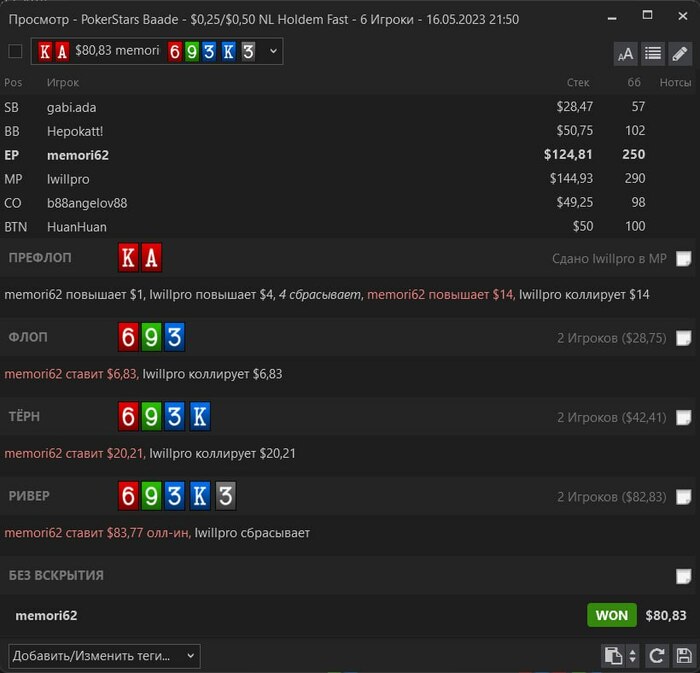The image size is (700, 673).
Task: Click the Ace card in ПРЕФЛОП
Action: click(152, 258)
